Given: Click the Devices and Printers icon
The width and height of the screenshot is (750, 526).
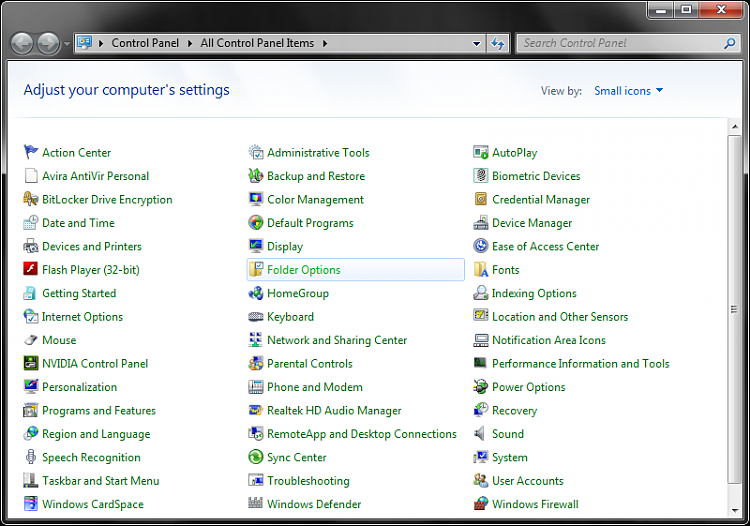Looking at the screenshot, I should tap(31, 246).
